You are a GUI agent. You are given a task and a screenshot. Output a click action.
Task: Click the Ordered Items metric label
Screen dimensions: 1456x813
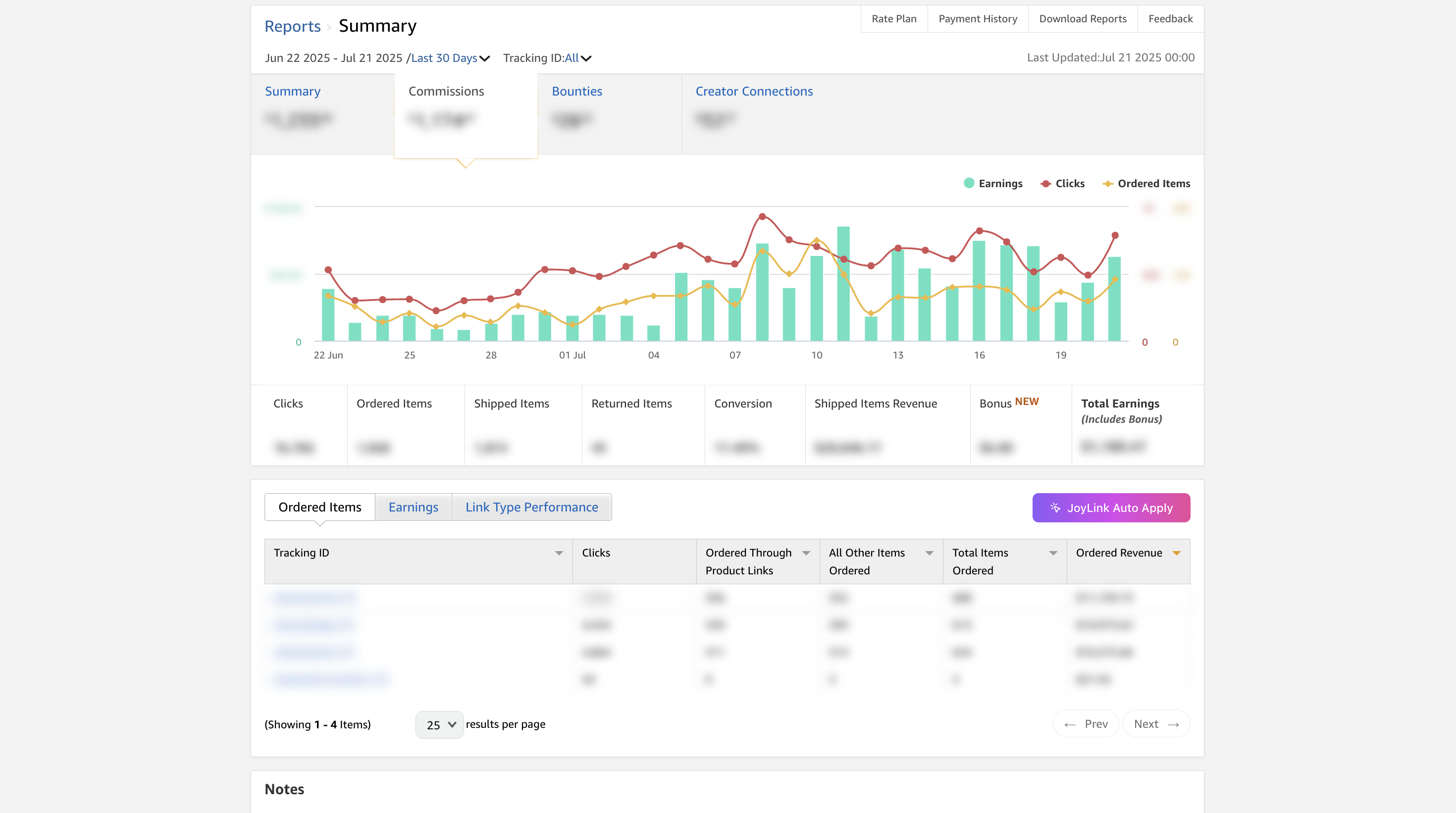(x=394, y=404)
